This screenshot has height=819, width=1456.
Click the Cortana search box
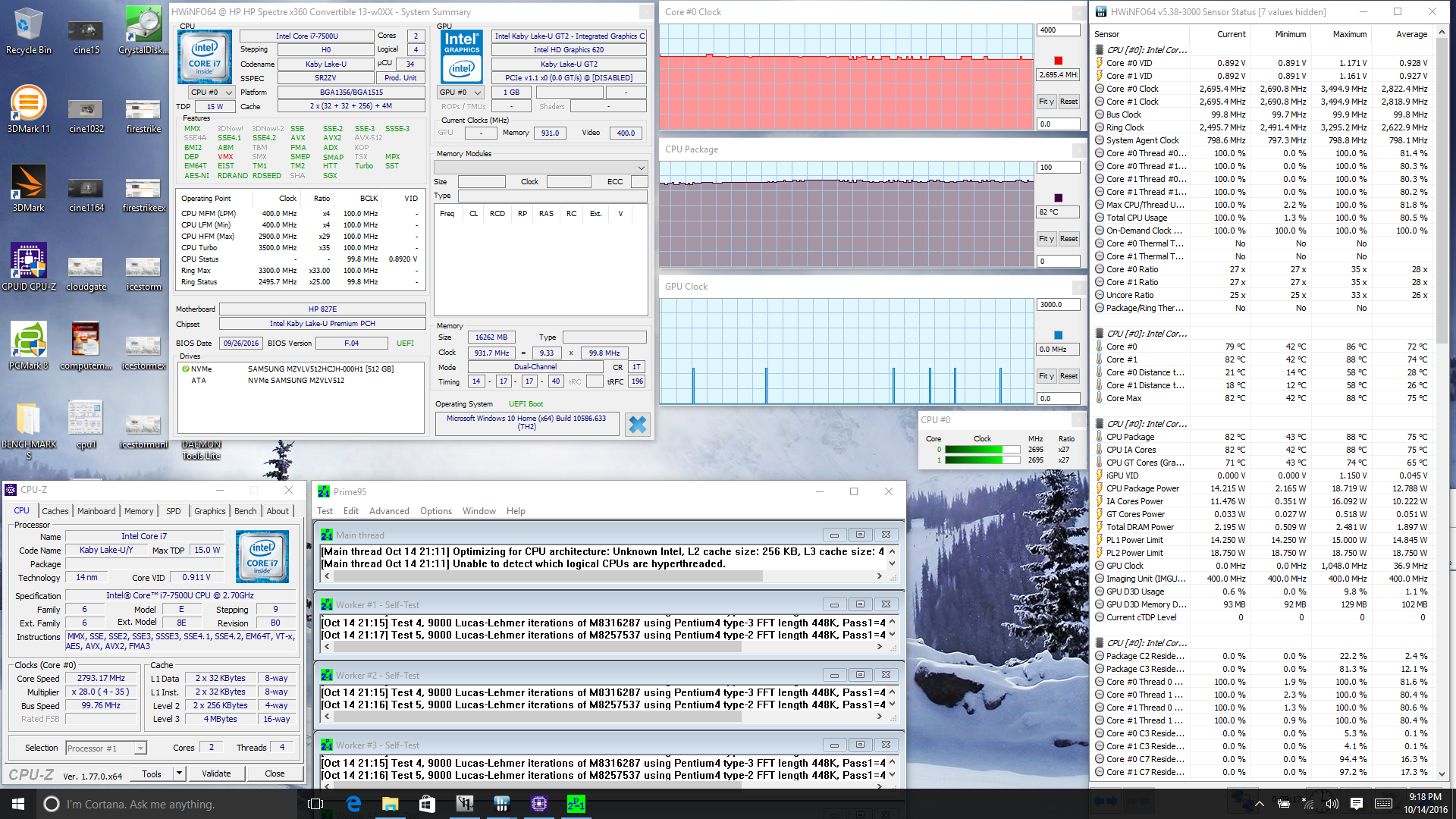point(167,804)
